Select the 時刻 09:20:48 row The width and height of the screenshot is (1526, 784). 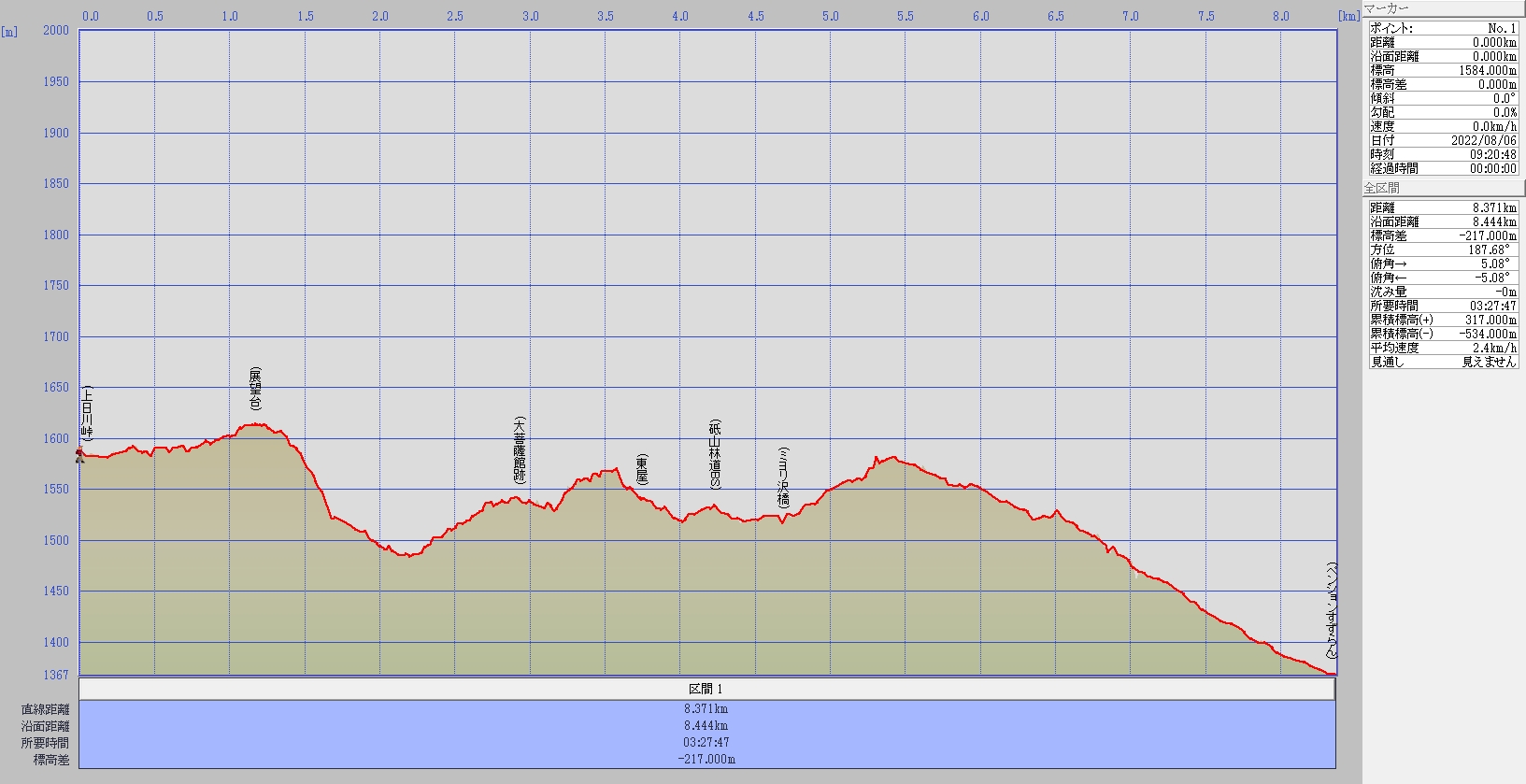[x=1443, y=154]
